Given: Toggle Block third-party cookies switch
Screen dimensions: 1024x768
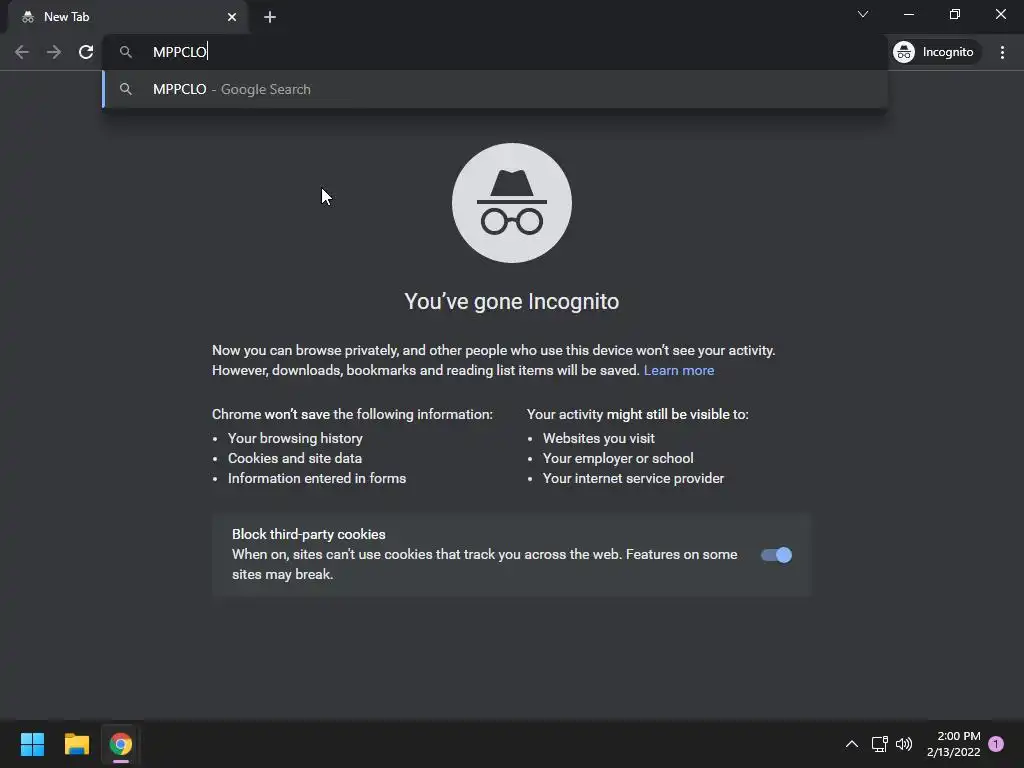Looking at the screenshot, I should [776, 555].
